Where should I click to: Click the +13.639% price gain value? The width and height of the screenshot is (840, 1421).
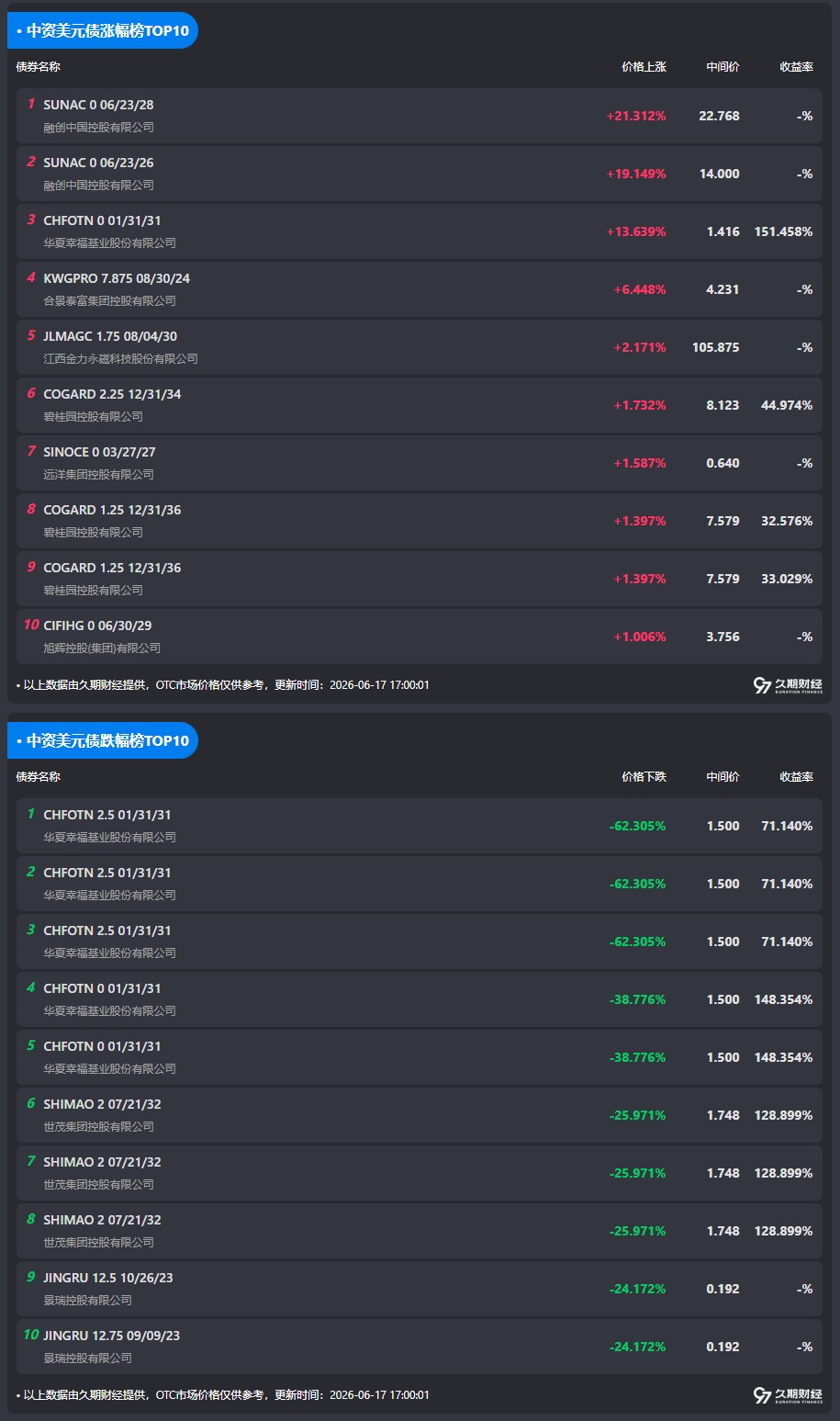(x=636, y=231)
